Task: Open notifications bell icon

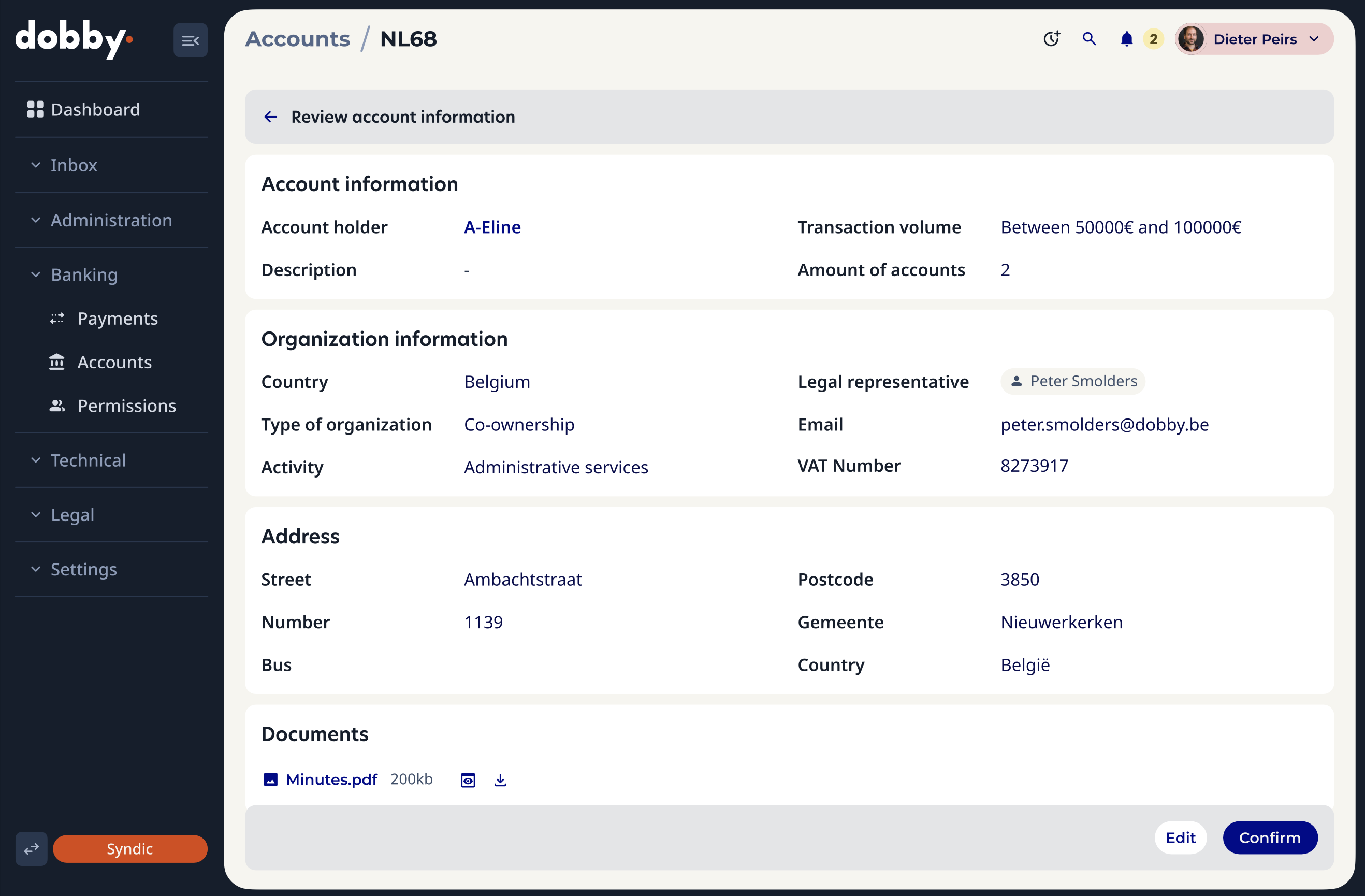Action: pos(1126,39)
